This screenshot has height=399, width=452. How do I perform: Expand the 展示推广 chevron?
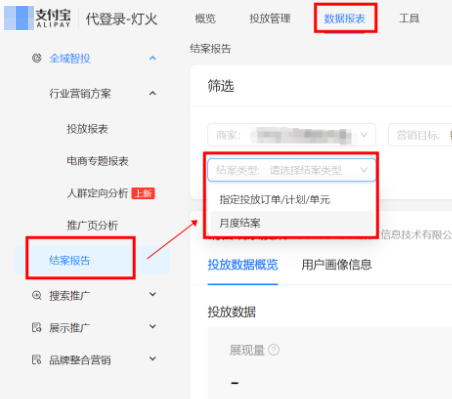pyautogui.click(x=153, y=326)
